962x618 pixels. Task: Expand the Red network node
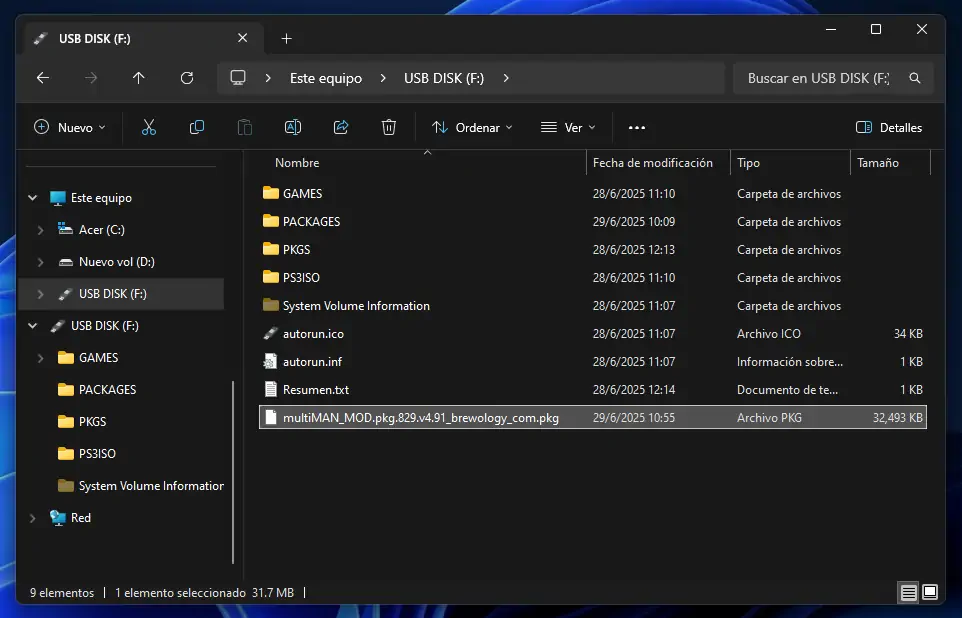pos(33,518)
